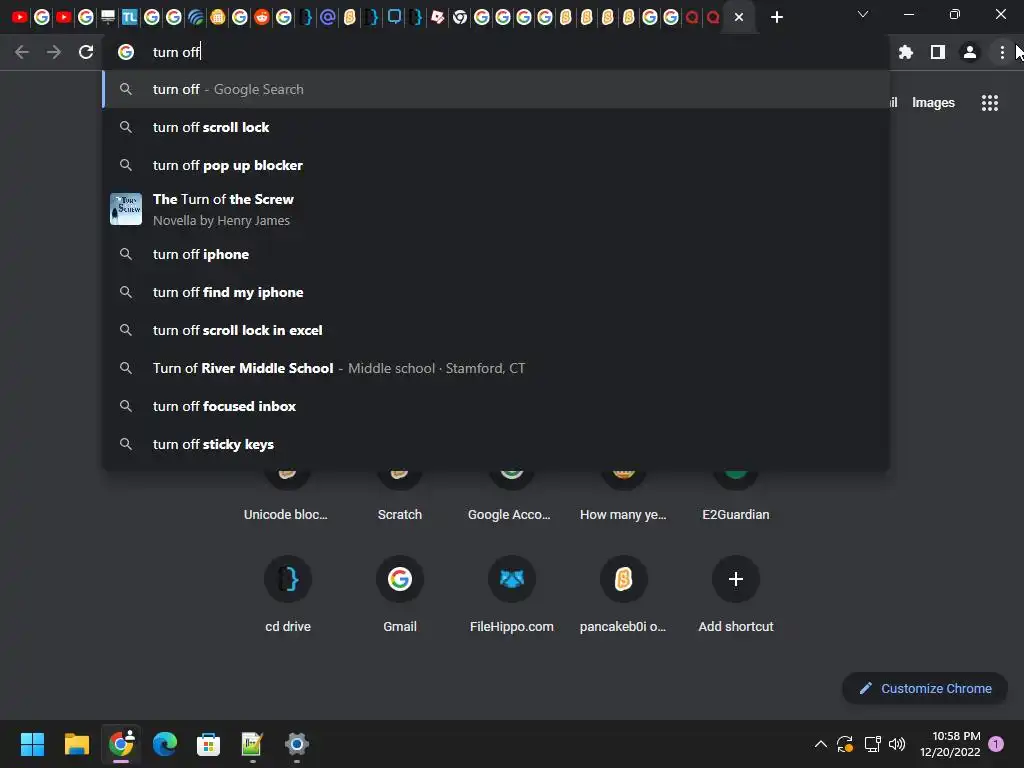Viewport: 1024px width, 768px height.
Task: Open the notification badge showing 1
Action: [x=996, y=744]
